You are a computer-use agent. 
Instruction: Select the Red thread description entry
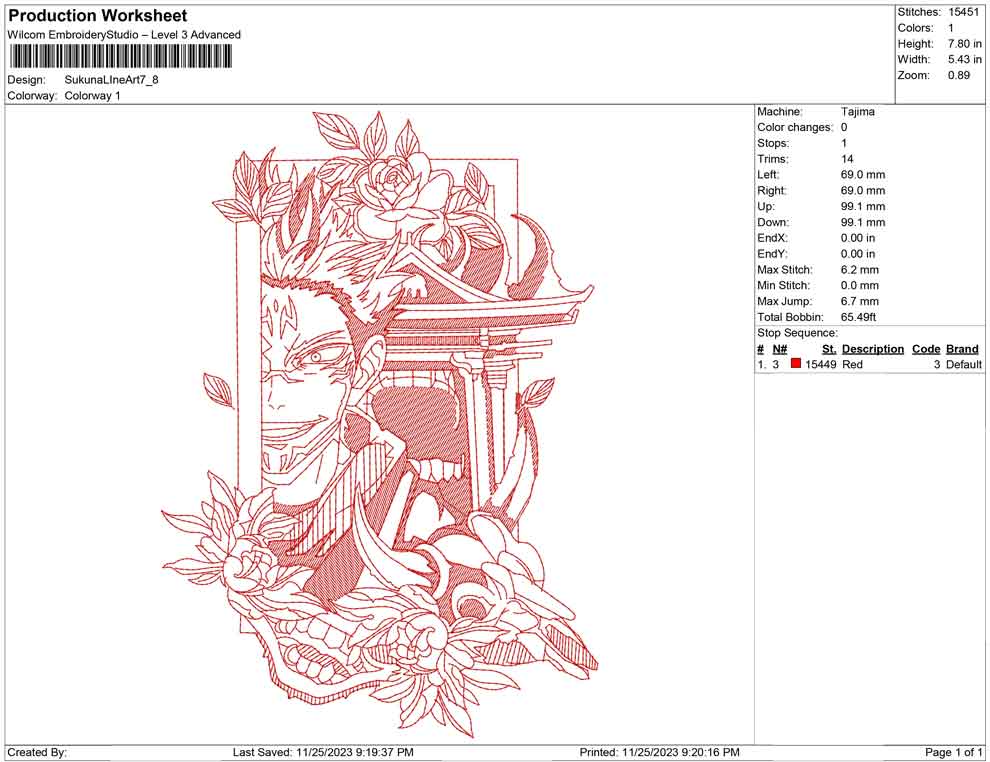(x=850, y=364)
